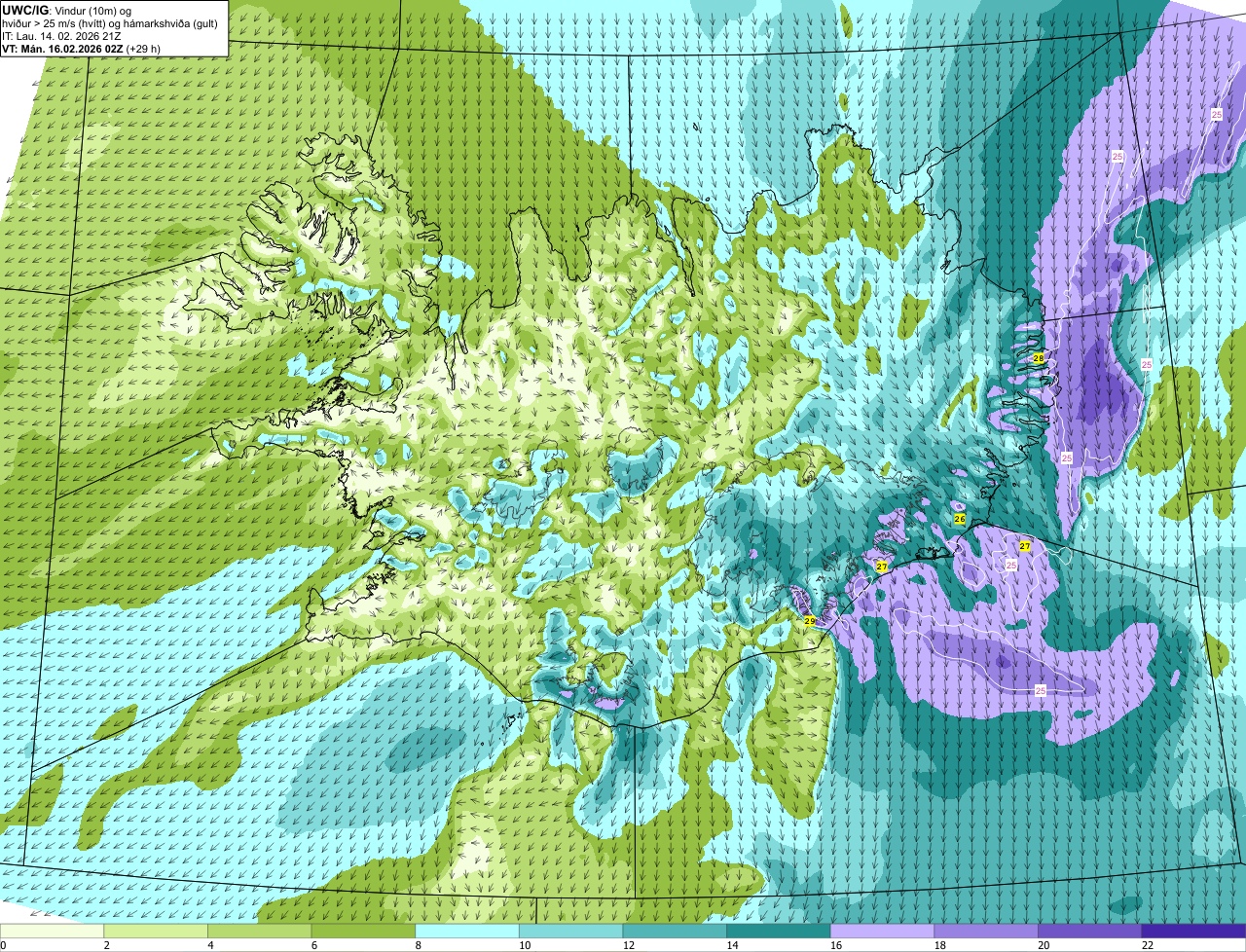The width and height of the screenshot is (1246, 952).
Task: Click the 8–10 m/s light cyan legend segment
Action: click(467, 931)
